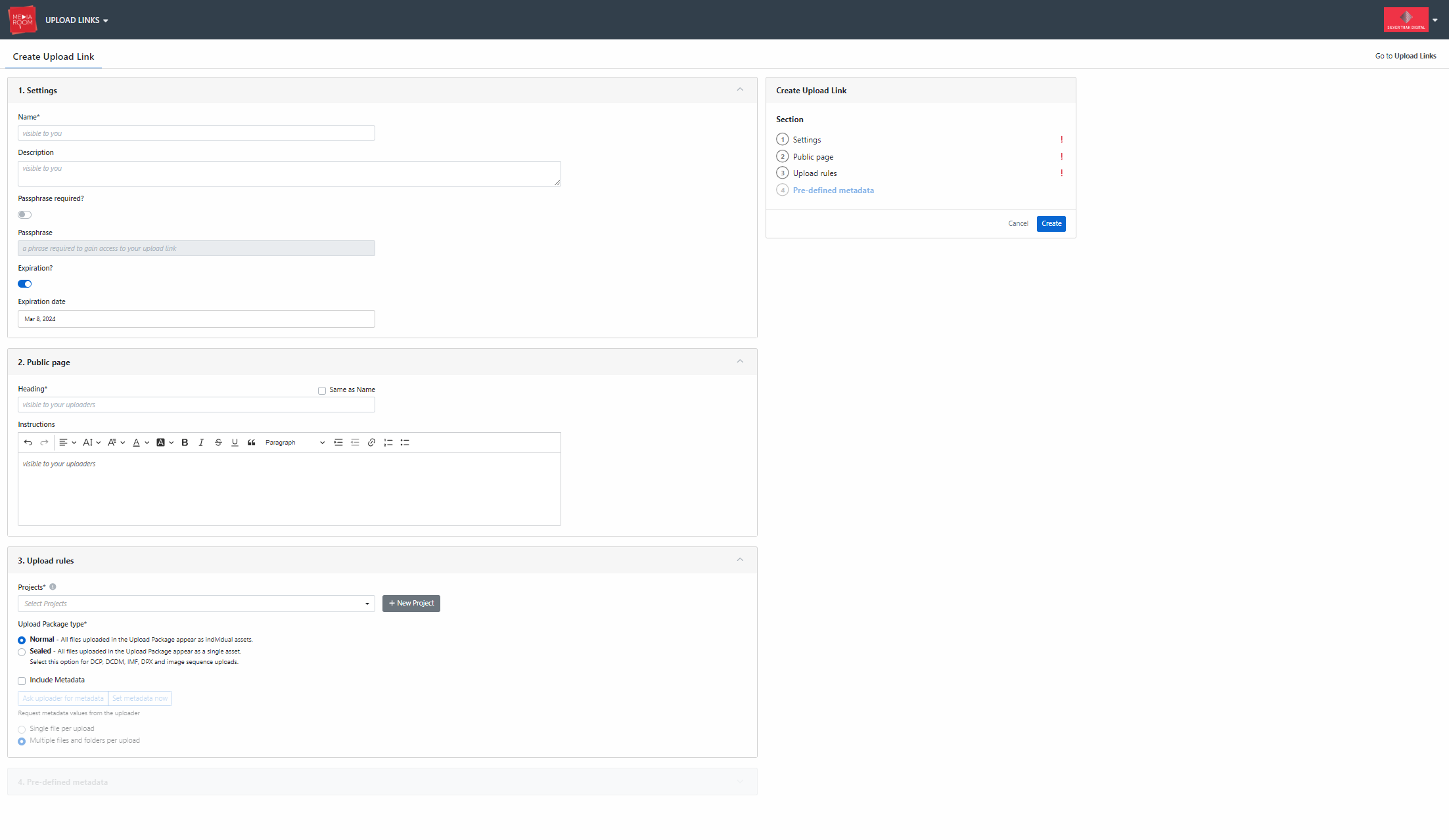
Task: Open the font color picker
Action: pos(141,443)
